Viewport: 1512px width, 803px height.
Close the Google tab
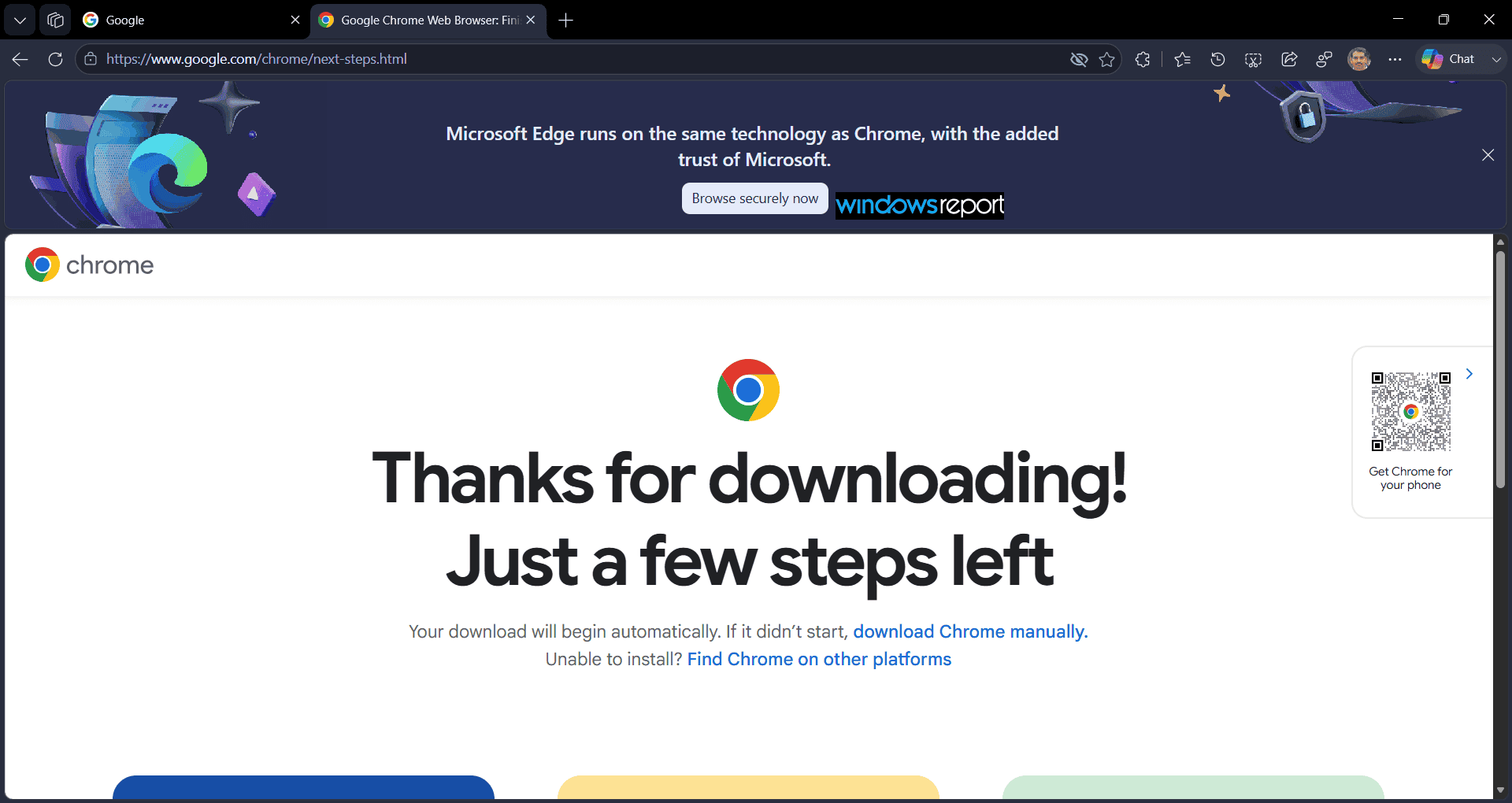[295, 20]
